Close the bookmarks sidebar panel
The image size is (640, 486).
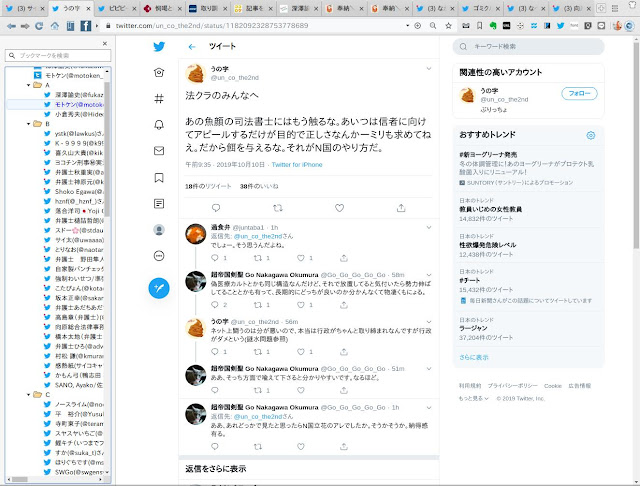pos(105,43)
